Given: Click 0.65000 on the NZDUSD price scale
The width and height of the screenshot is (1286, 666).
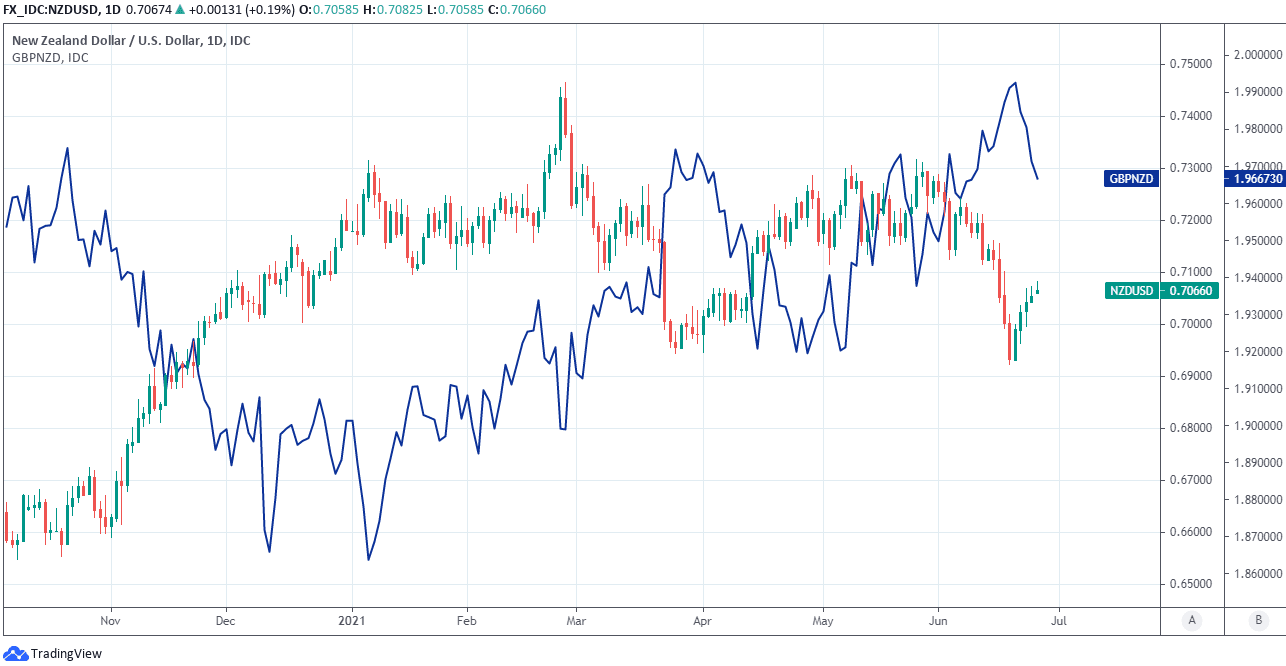Looking at the screenshot, I should 1191,584.
